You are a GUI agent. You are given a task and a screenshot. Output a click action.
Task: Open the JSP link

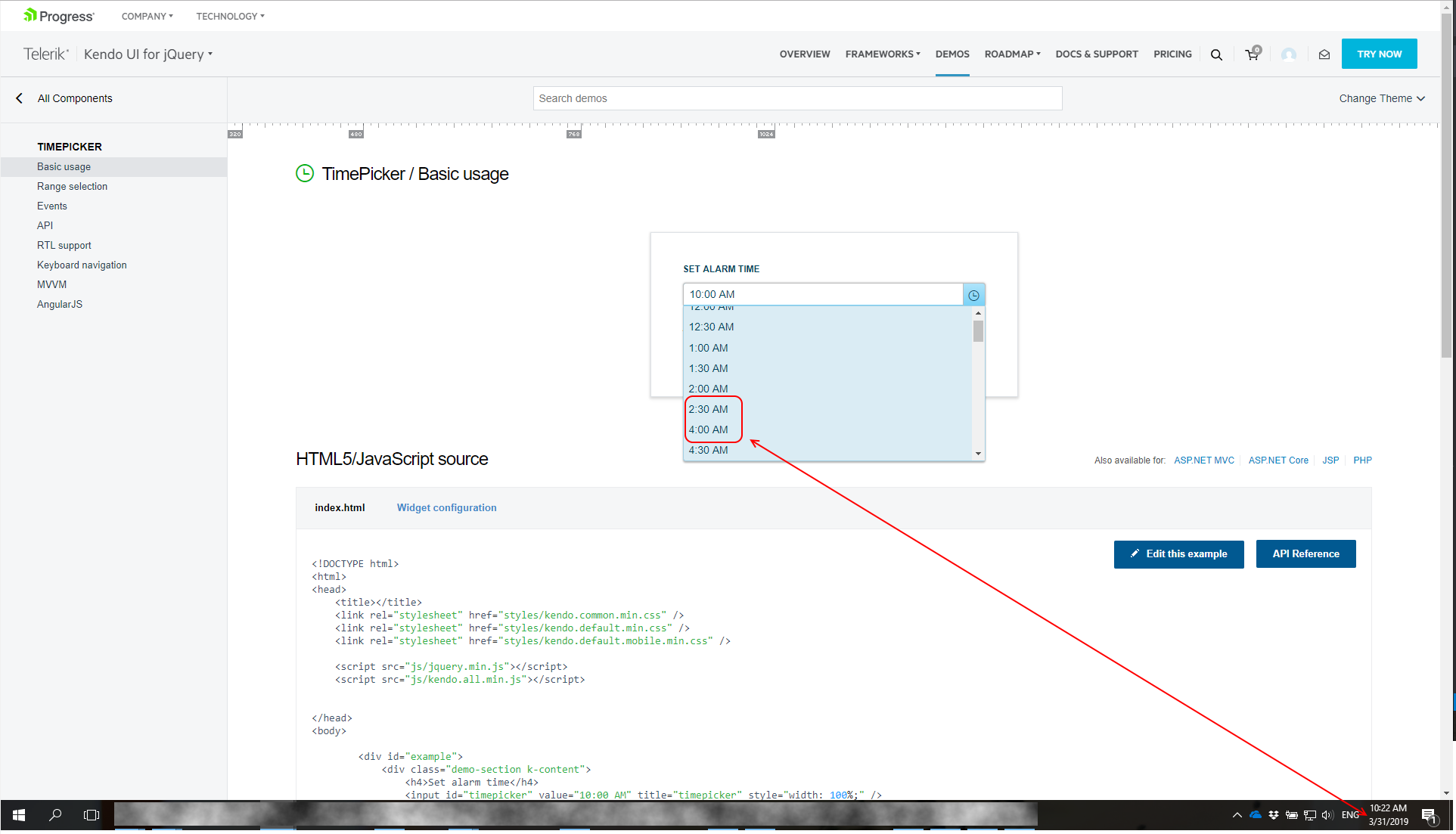1330,460
